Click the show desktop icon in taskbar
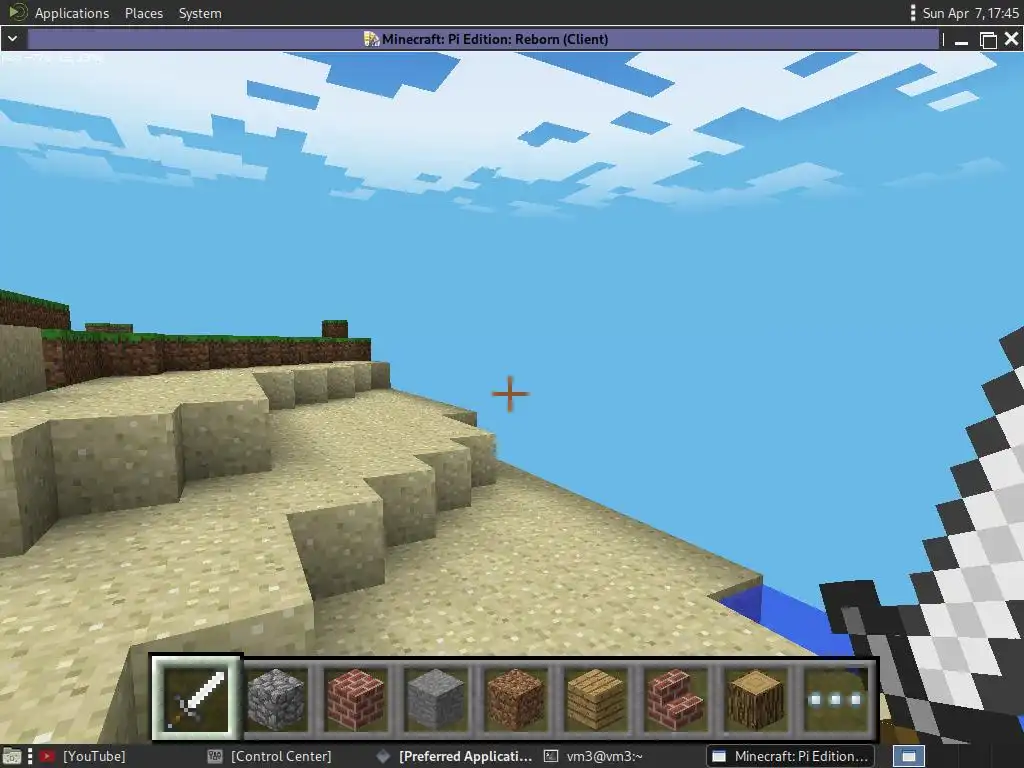Image resolution: width=1024 pixels, height=768 pixels. [12, 756]
